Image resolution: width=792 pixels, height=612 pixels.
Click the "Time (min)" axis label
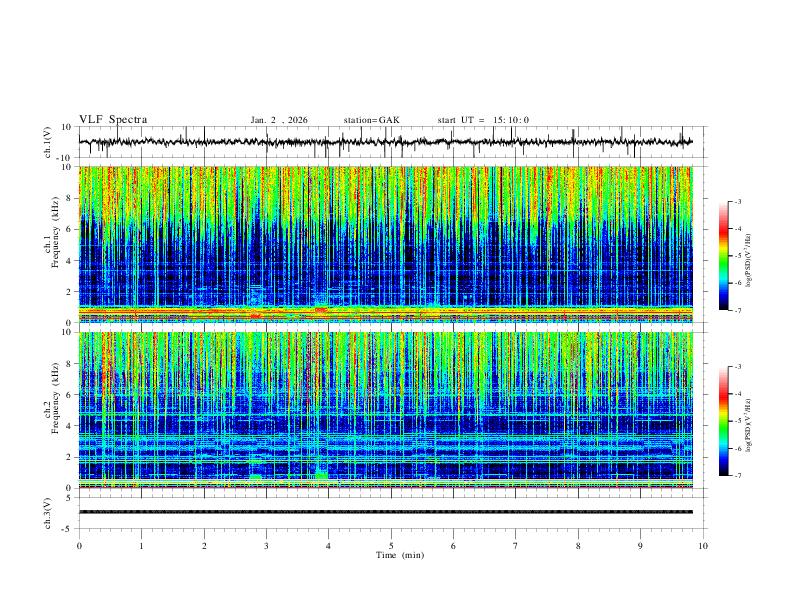coord(400,555)
